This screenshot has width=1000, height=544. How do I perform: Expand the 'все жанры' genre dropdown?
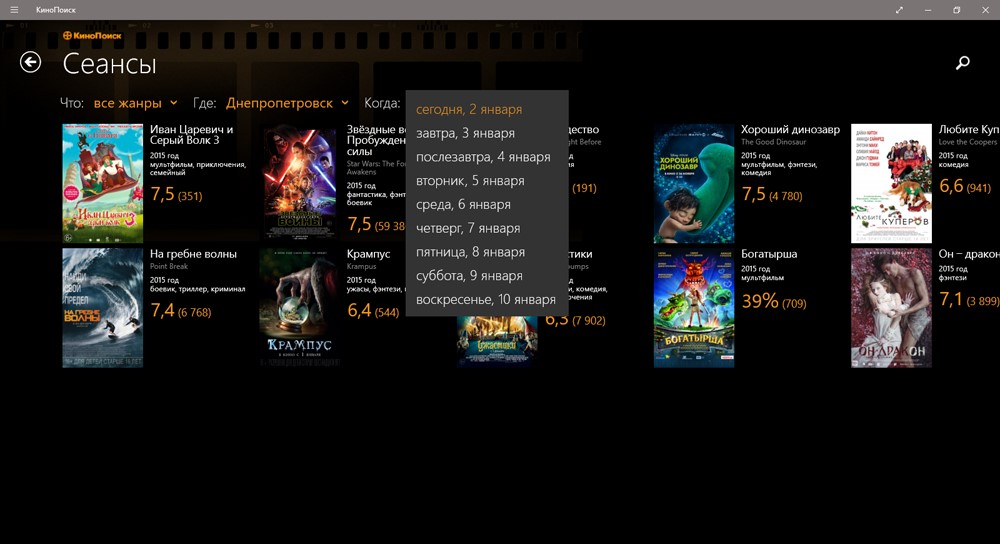click(x=135, y=103)
